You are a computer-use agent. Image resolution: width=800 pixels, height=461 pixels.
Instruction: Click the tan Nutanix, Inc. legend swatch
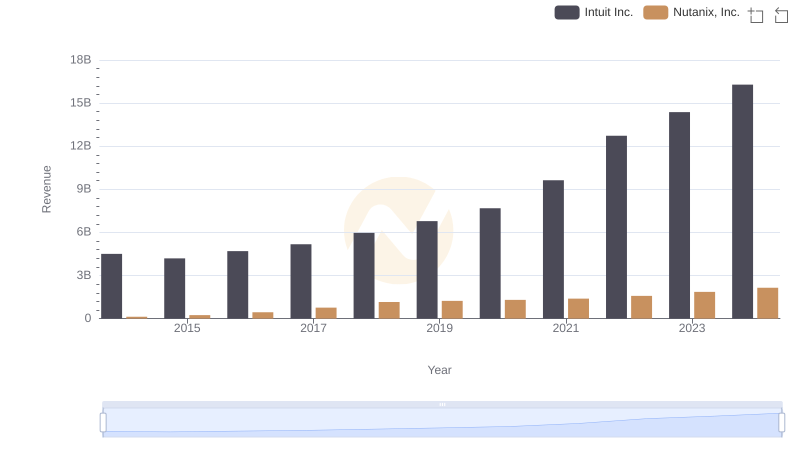pos(656,12)
